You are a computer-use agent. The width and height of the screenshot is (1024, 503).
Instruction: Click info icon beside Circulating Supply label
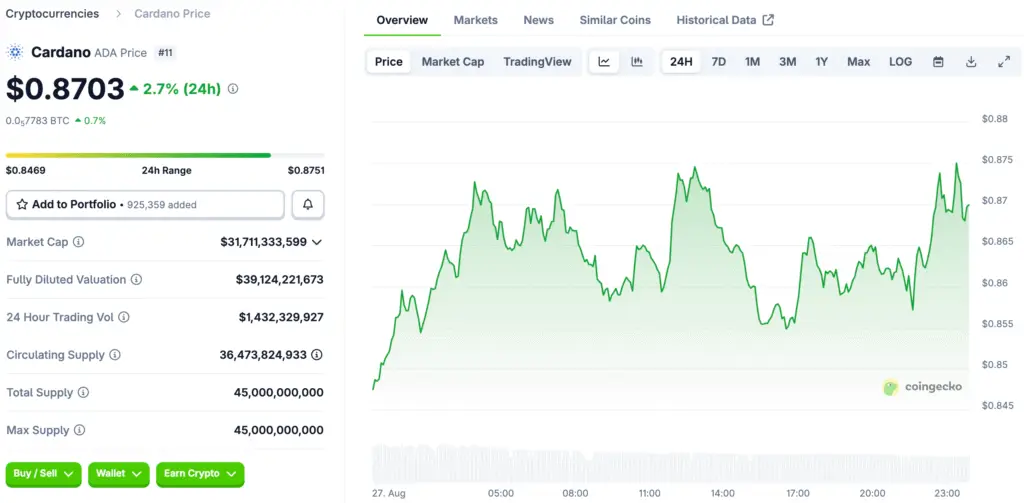coord(115,355)
